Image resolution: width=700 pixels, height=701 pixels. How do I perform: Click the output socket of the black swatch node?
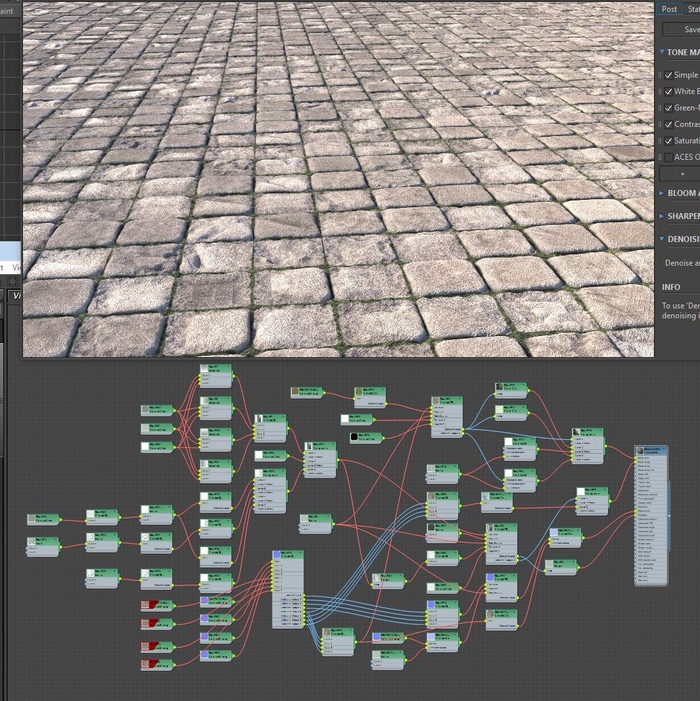(383, 439)
